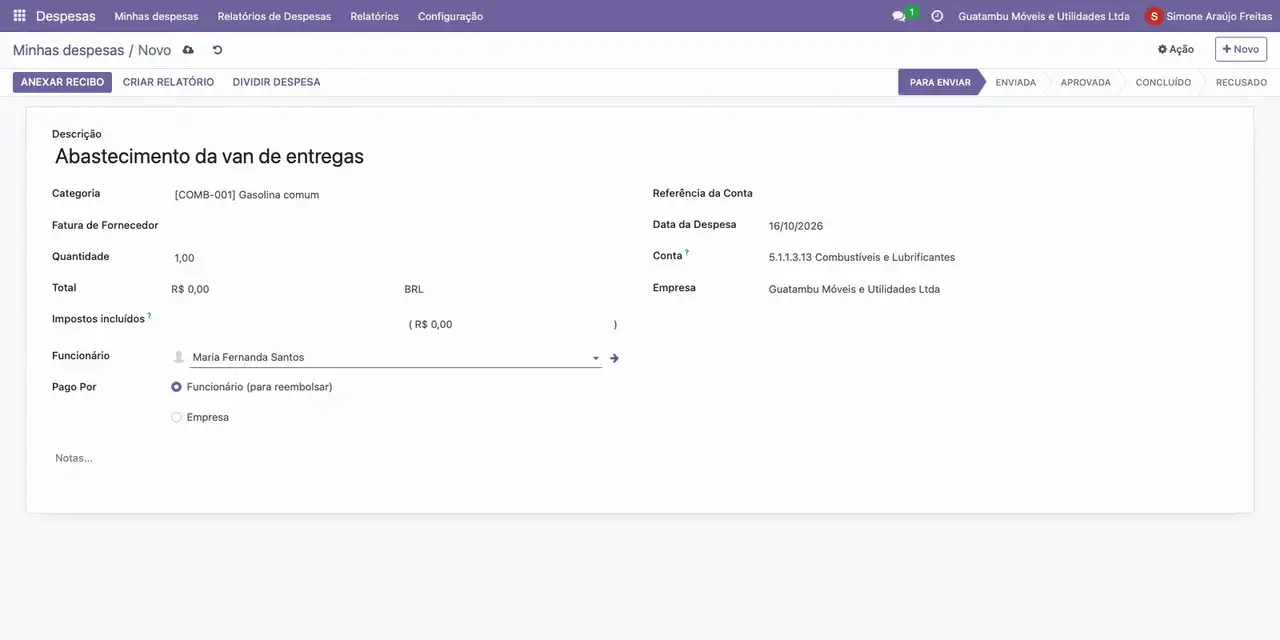Screen dimensions: 1280x640
Task: Click Simone Araújo Freitas user avatar
Action: pyautogui.click(x=1154, y=16)
